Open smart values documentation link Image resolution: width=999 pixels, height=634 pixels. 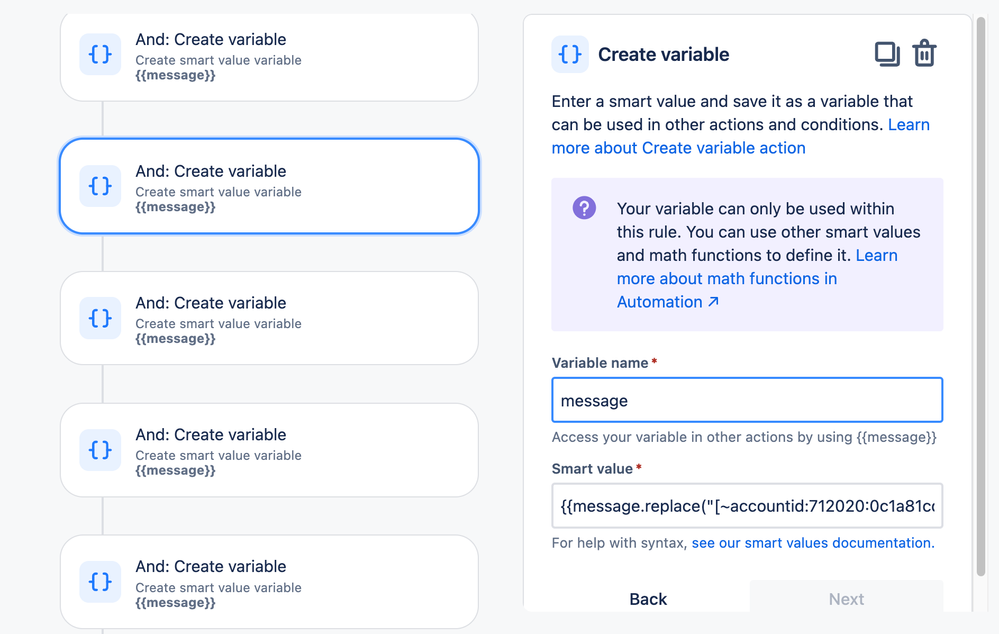[813, 543]
